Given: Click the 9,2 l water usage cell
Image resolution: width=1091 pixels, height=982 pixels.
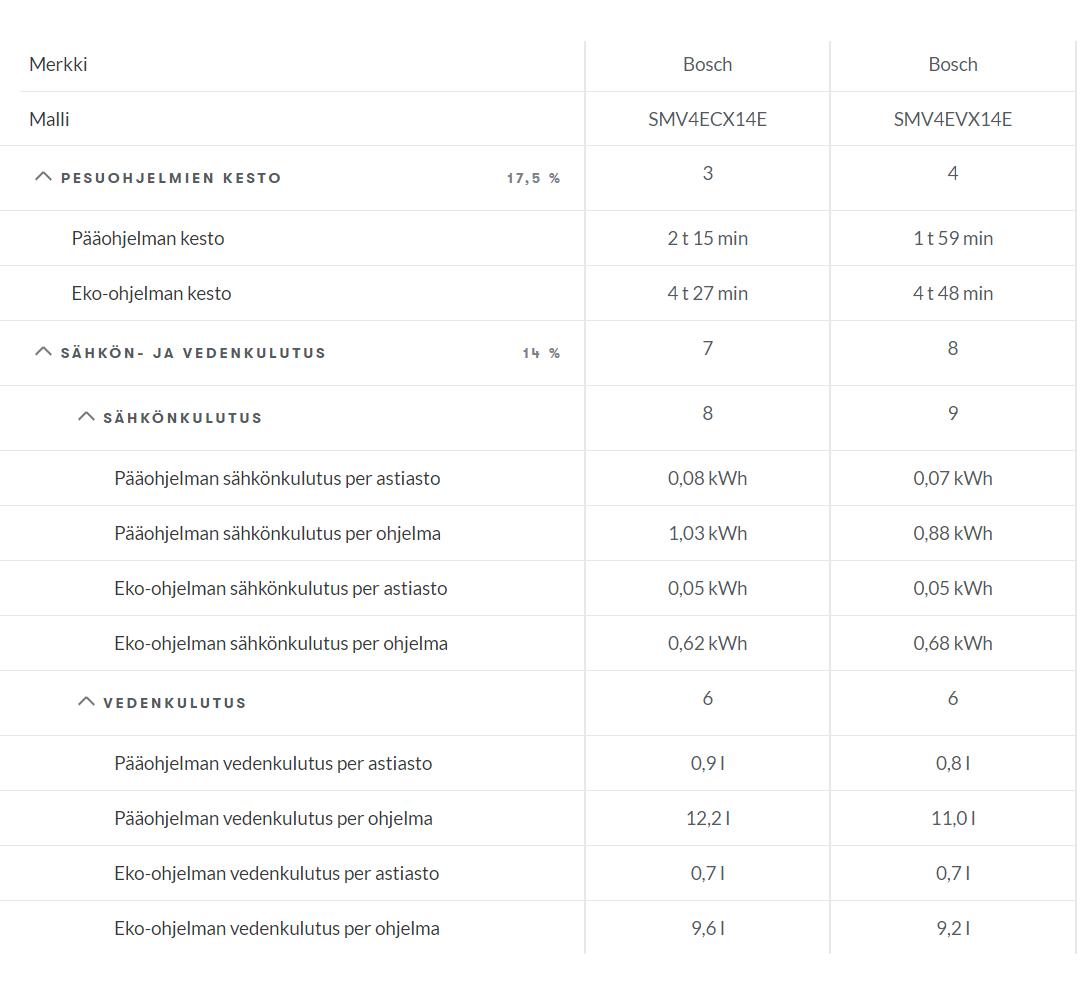Looking at the screenshot, I should [952, 928].
